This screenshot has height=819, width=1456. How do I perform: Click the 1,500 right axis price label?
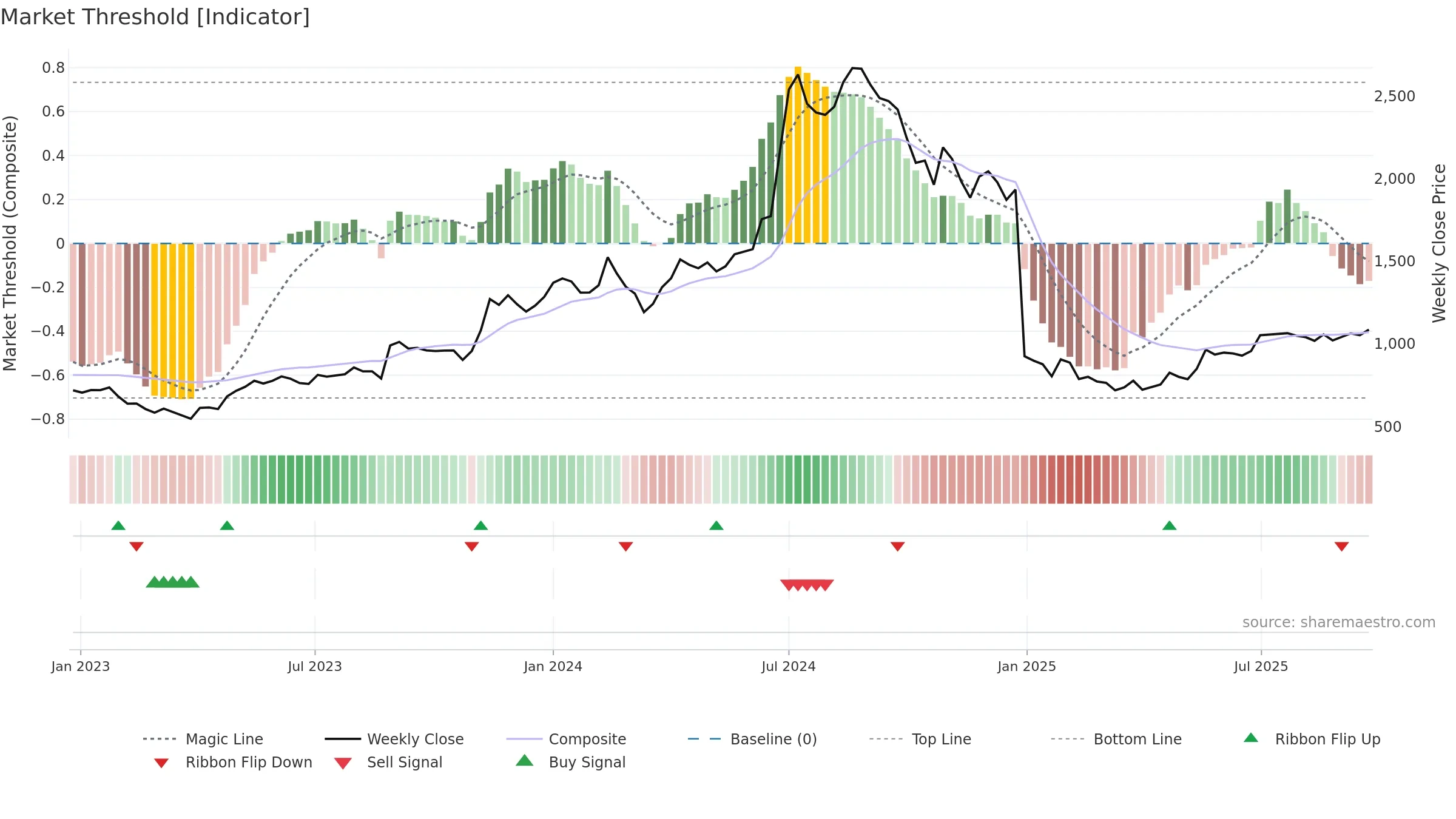[x=1395, y=261]
